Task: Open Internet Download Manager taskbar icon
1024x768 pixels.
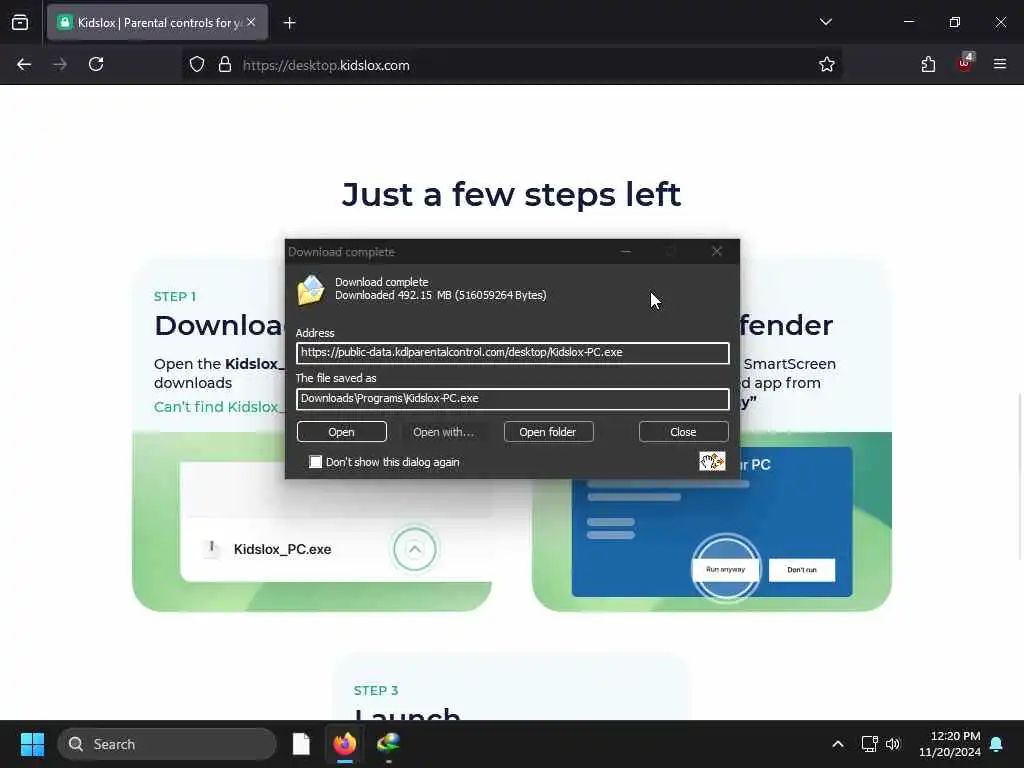Action: click(x=389, y=744)
